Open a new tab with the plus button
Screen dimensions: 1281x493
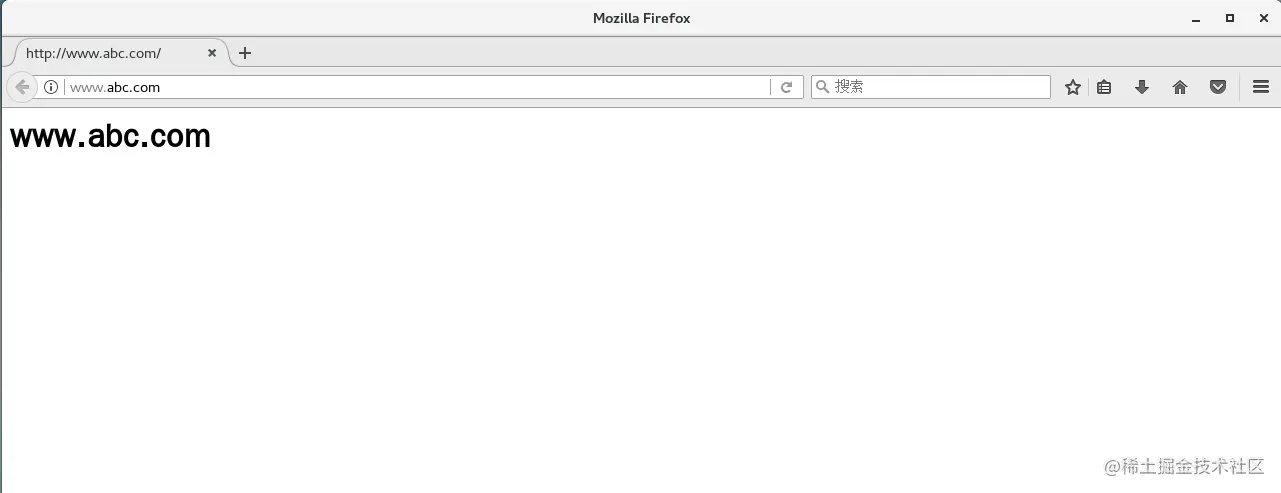pyautogui.click(x=245, y=53)
